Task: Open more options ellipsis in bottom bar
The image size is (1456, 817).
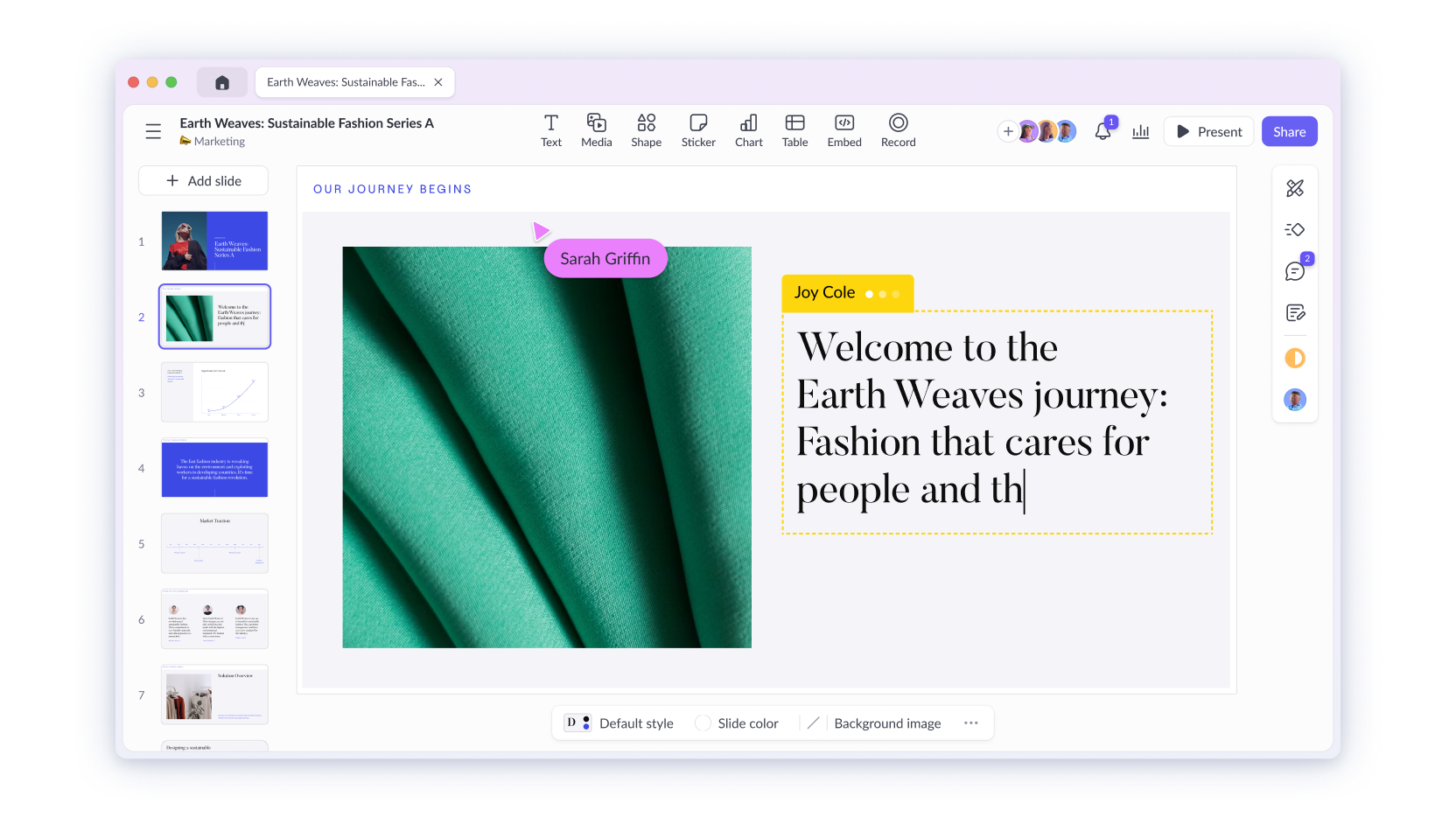Action: pos(971,723)
